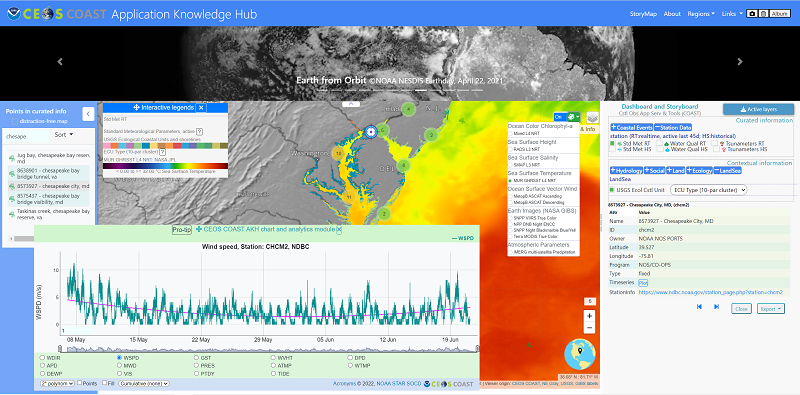Open the About menu item
Image resolution: width=800 pixels, height=395 pixels.
point(672,14)
